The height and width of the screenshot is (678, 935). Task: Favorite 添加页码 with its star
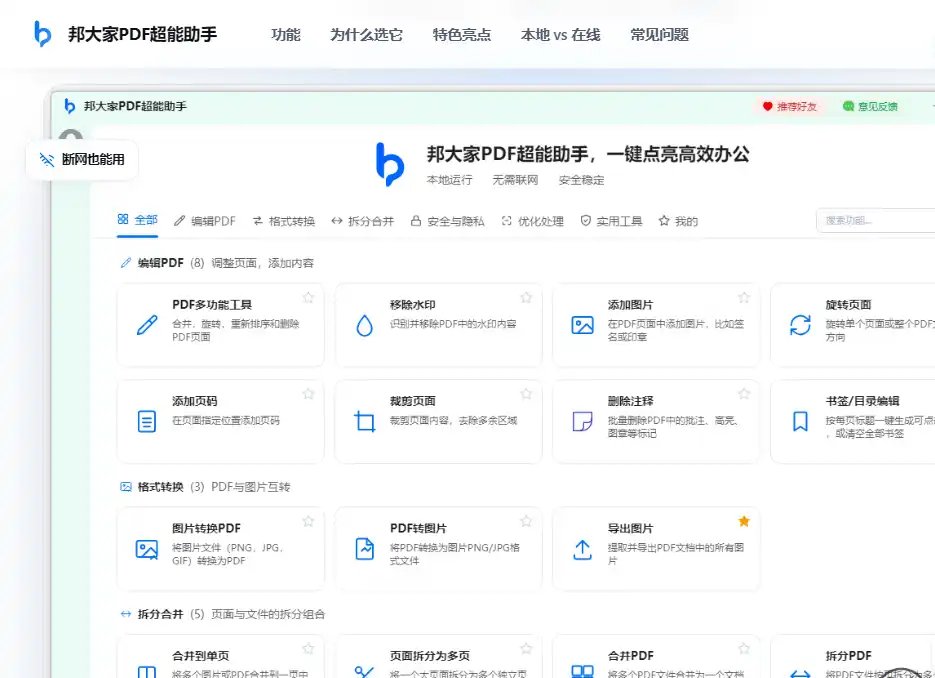[308, 394]
